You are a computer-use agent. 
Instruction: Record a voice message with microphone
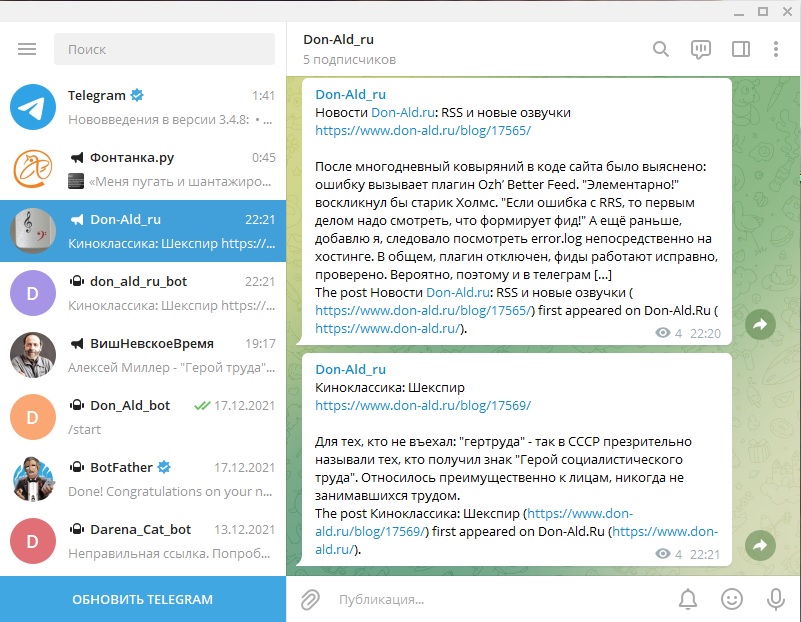click(775, 599)
